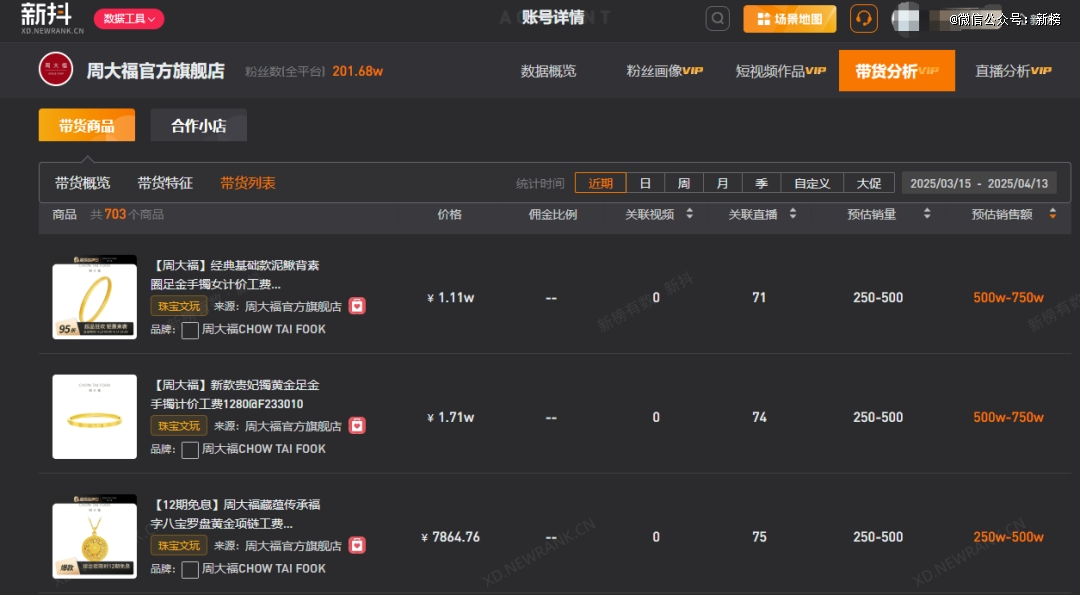Viewport: 1080px width, 595px height.
Task: Click red shop icon in 泥鳅背素圈 row
Action: 357,306
